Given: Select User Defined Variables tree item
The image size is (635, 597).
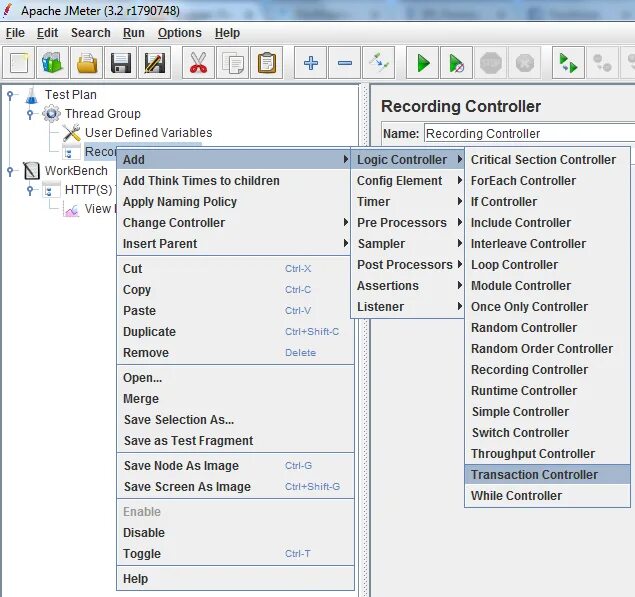Looking at the screenshot, I should [148, 133].
